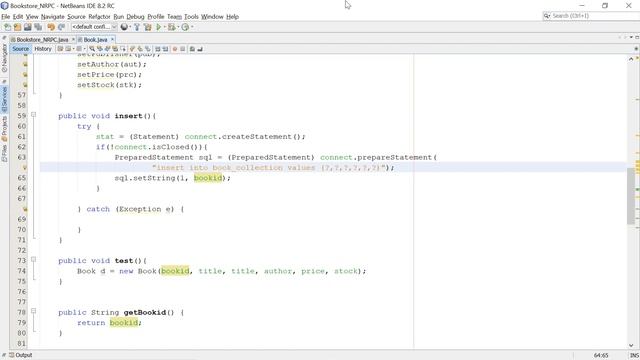Image resolution: width=640 pixels, height=360 pixels.
Task: Click the scrollbar down arrow
Action: [x=631, y=345]
